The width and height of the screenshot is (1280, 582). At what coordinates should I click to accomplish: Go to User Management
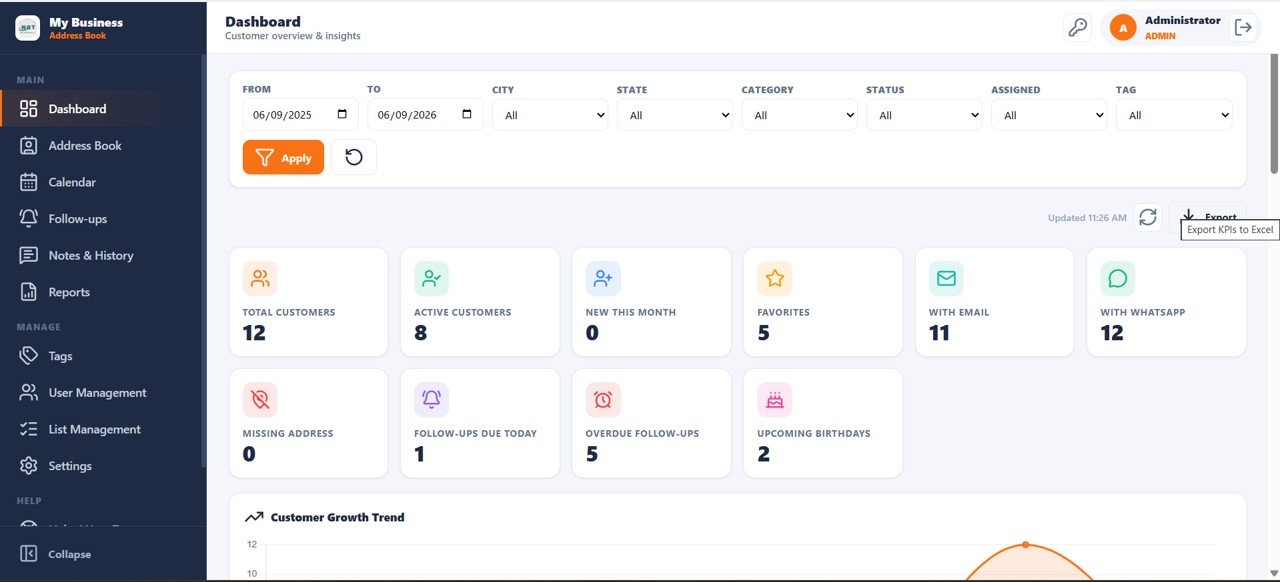tap(101, 393)
